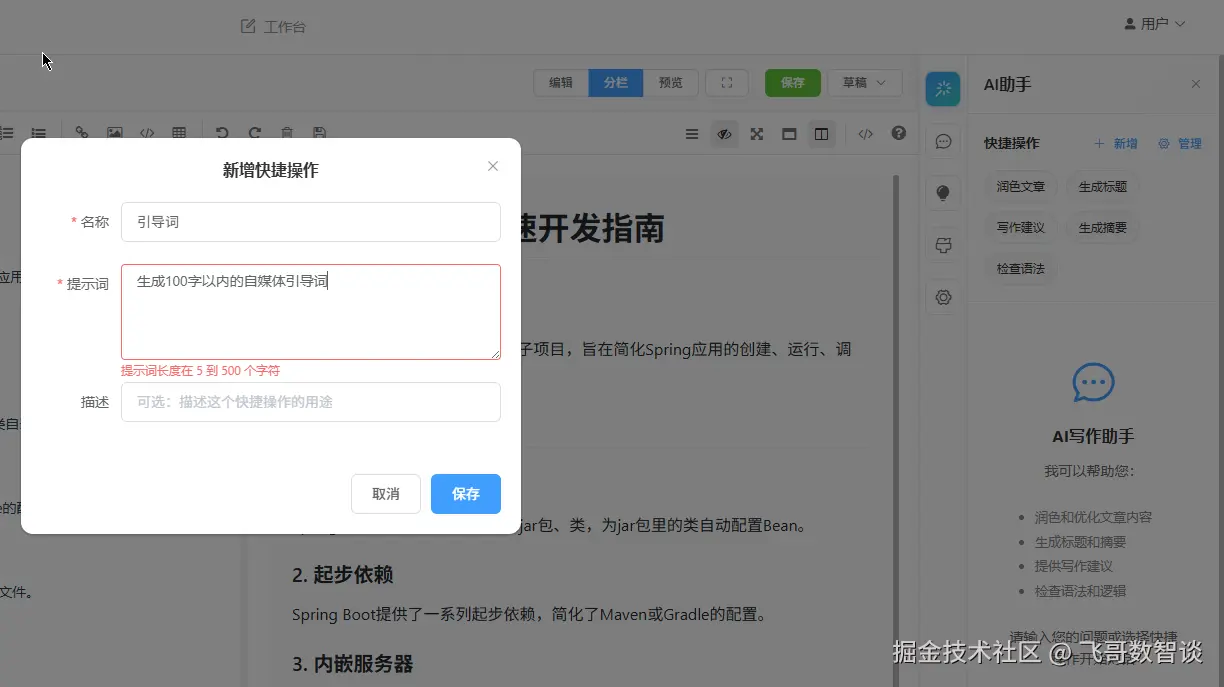1224x687 pixels.
Task: Insert a table via toolbar icon
Action: (x=179, y=133)
